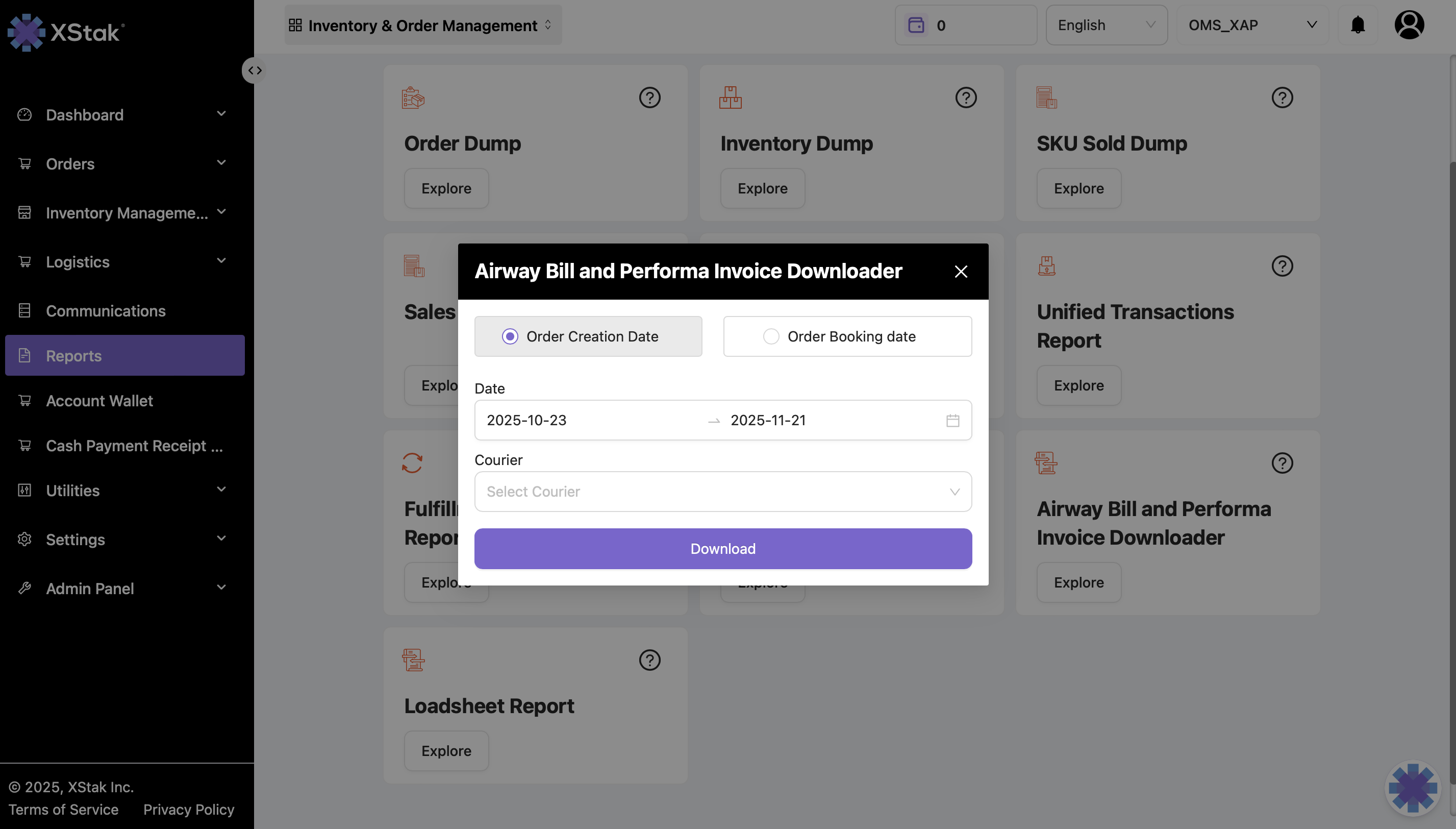Click the purple Download button
Viewport: 1456px width, 829px height.
coord(722,548)
